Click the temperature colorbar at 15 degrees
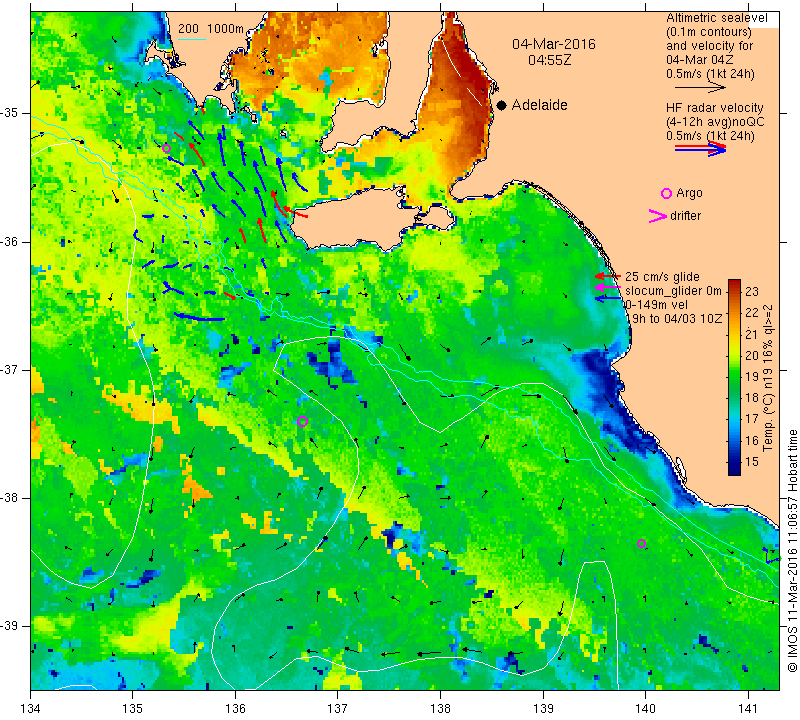The image size is (800, 720). [734, 462]
